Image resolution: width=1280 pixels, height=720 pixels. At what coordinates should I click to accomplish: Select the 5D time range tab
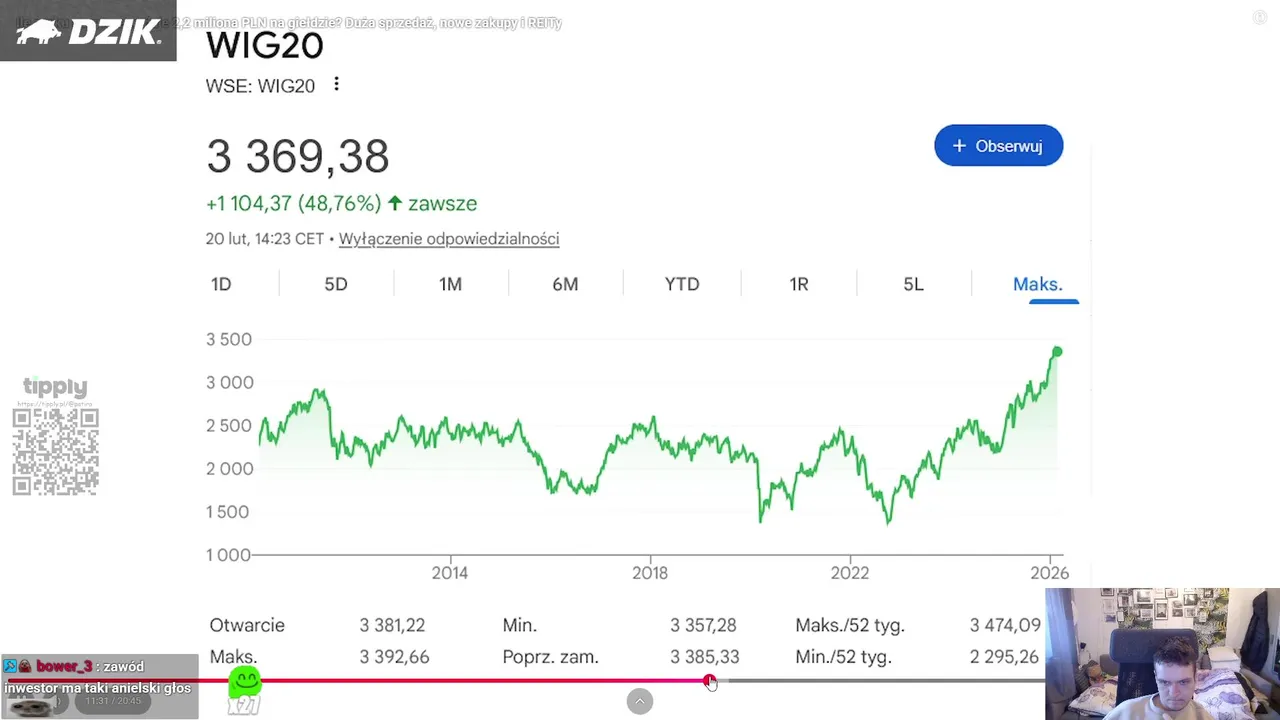336,284
